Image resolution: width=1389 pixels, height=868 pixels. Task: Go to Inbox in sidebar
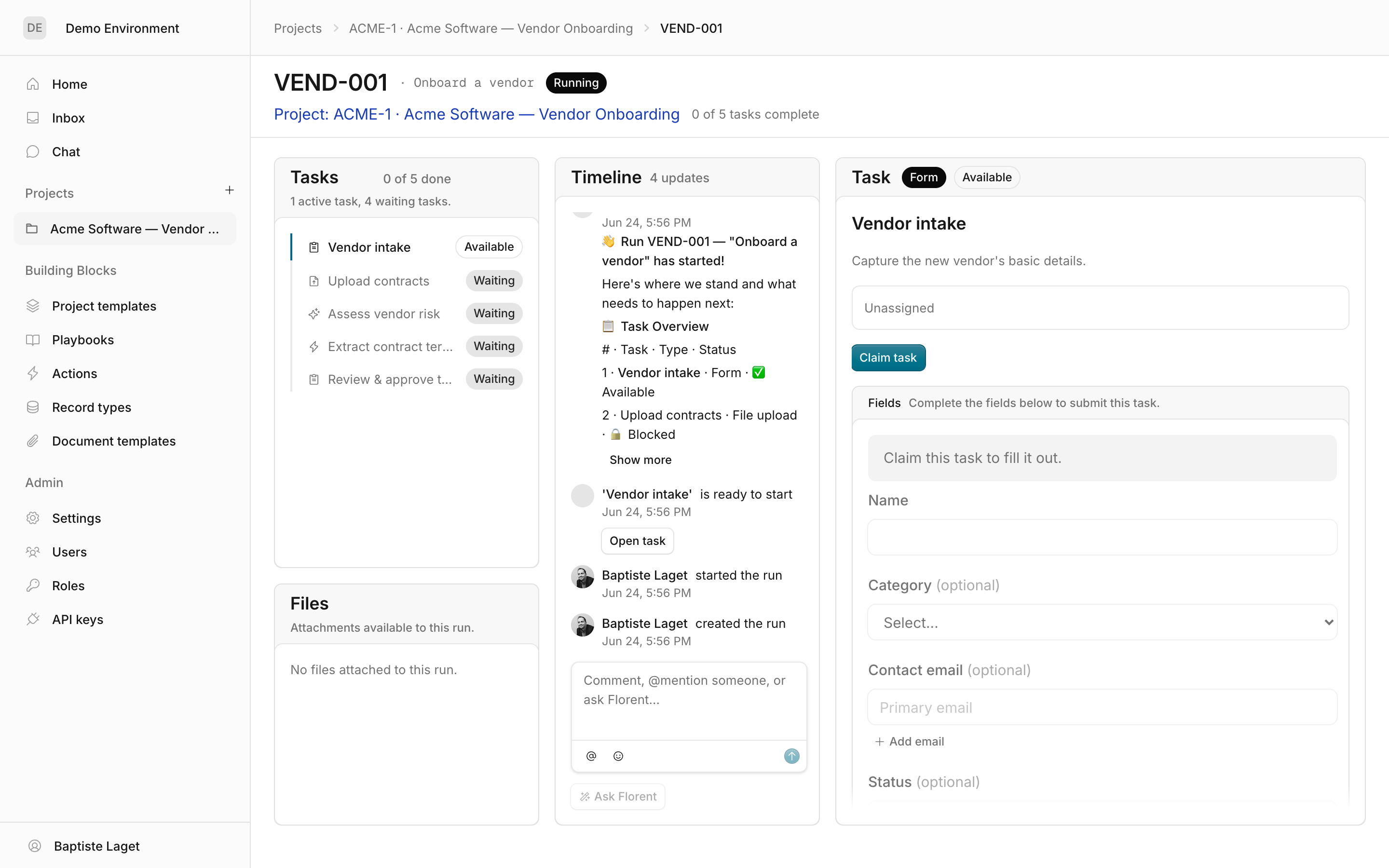[124, 118]
